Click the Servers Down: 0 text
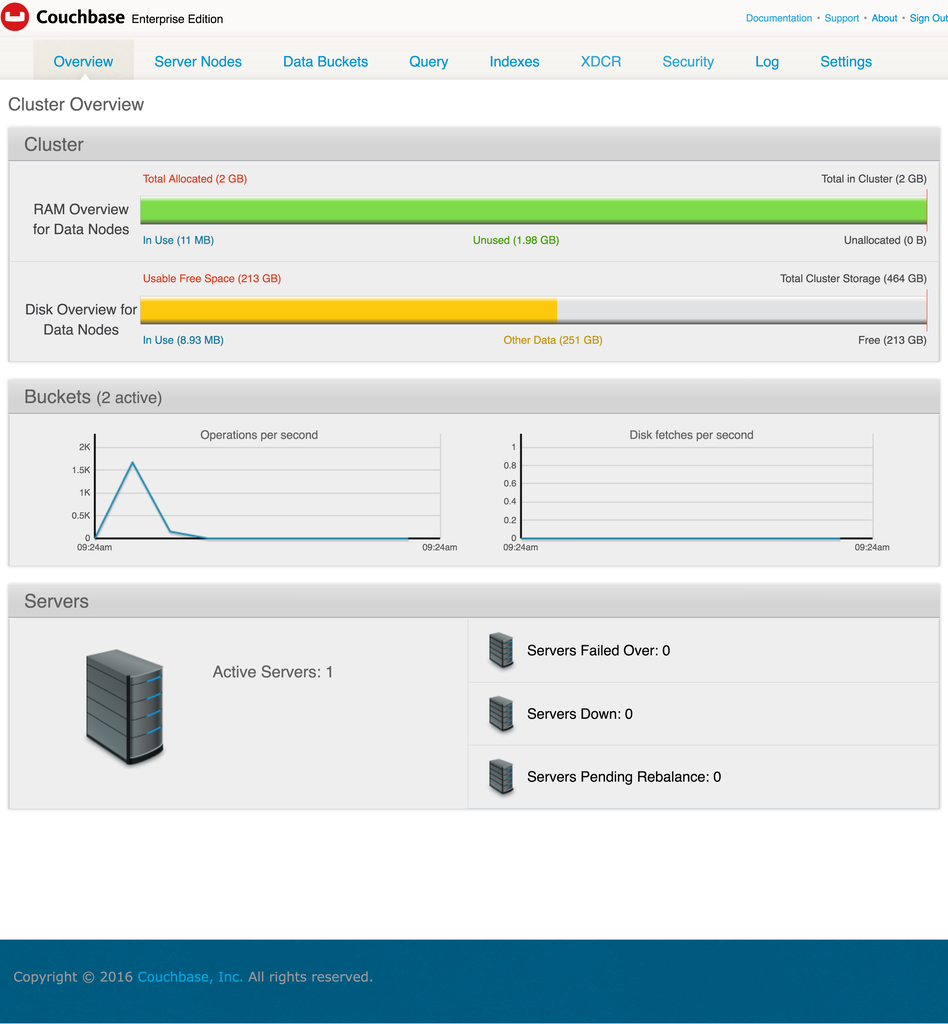Screen dimensions: 948x1024 [580, 714]
